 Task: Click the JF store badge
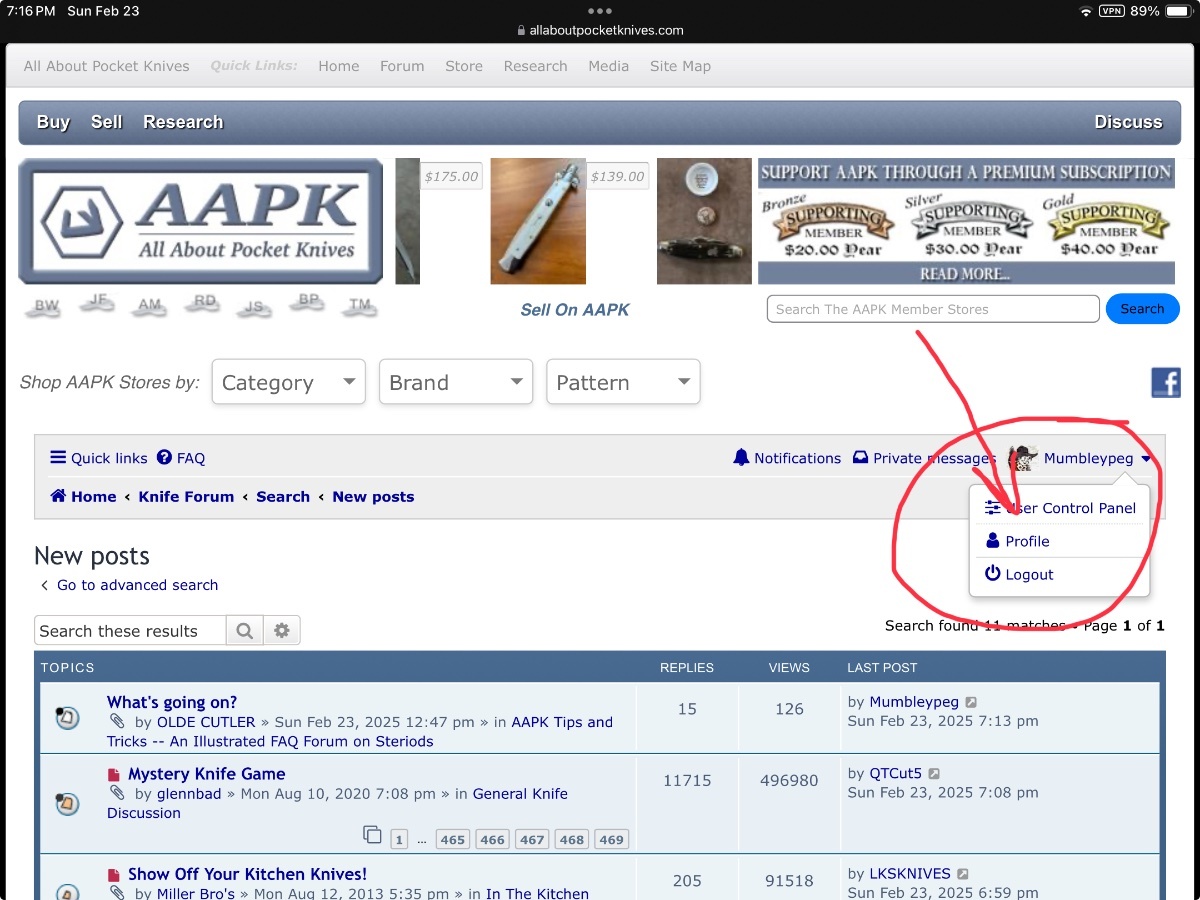tap(98, 301)
